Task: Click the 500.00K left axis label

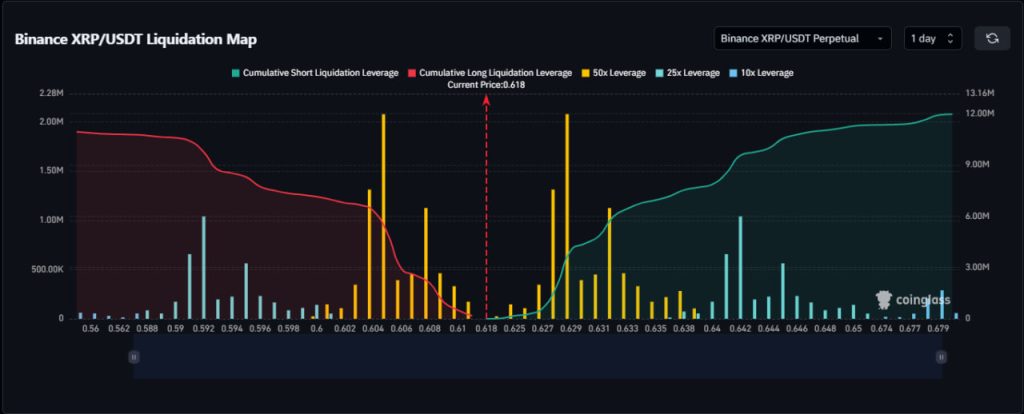Action: 46,269
